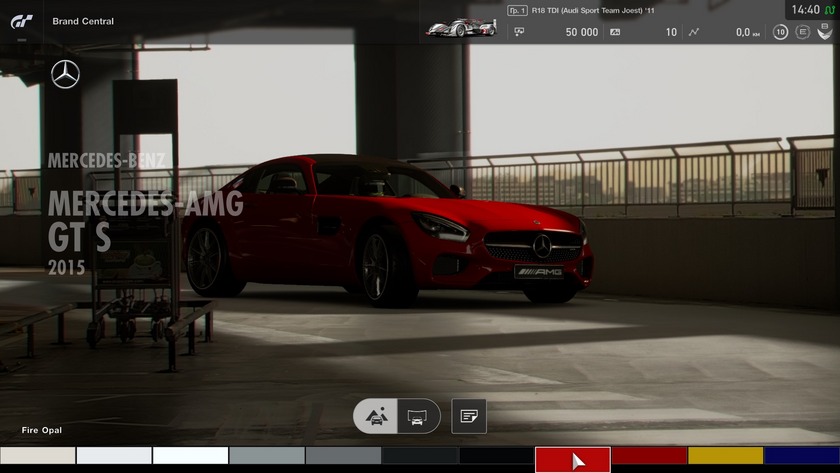840x473 pixels.
Task: Click the credits balance icon
Action: click(x=519, y=32)
